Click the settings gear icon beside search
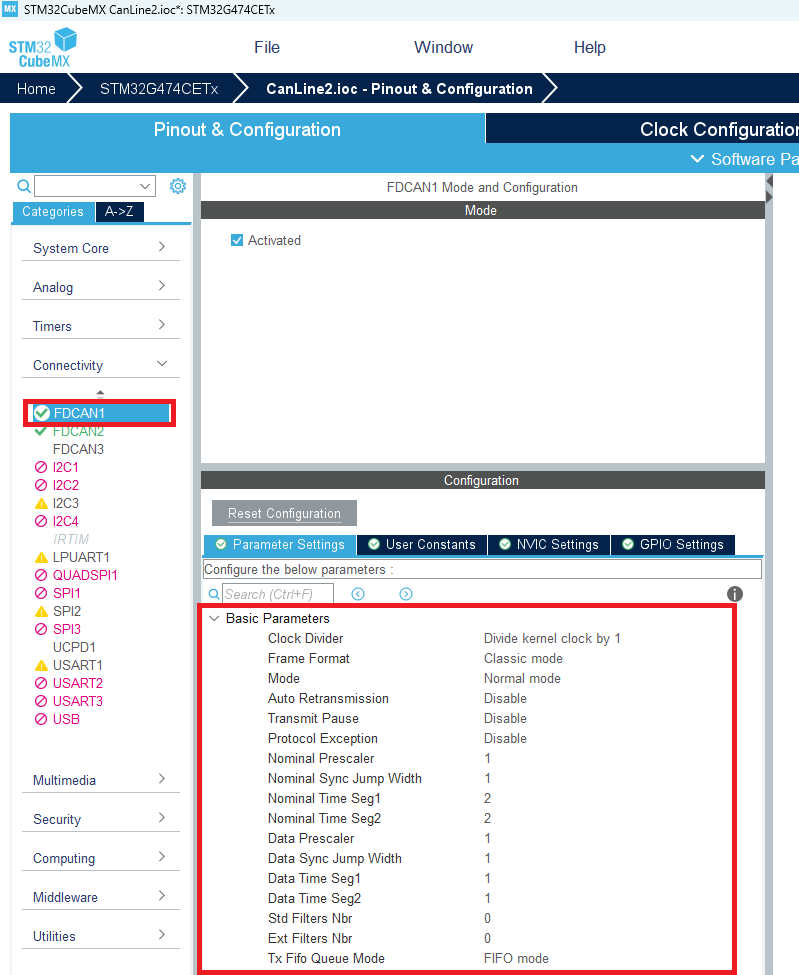 click(178, 186)
